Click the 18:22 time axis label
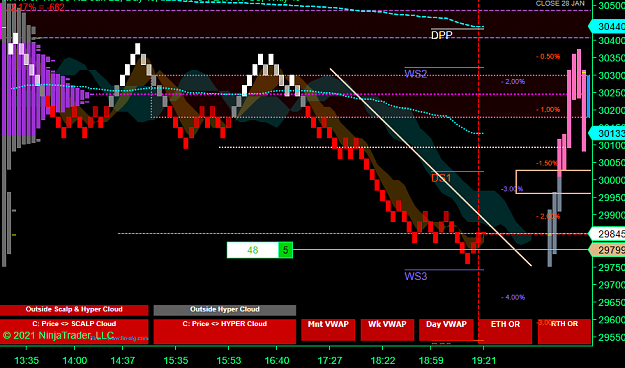Viewport: 625px width, 368px height. coord(383,360)
